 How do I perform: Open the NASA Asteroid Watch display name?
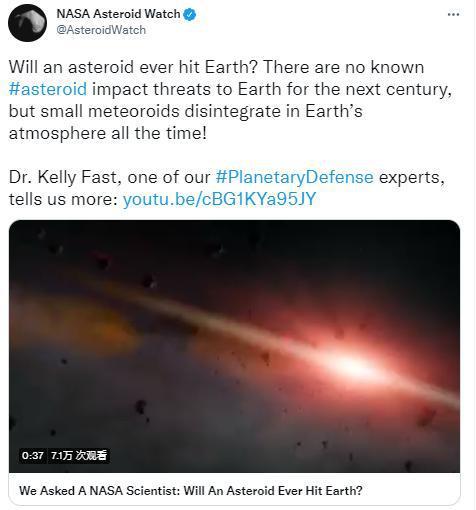(x=118, y=14)
